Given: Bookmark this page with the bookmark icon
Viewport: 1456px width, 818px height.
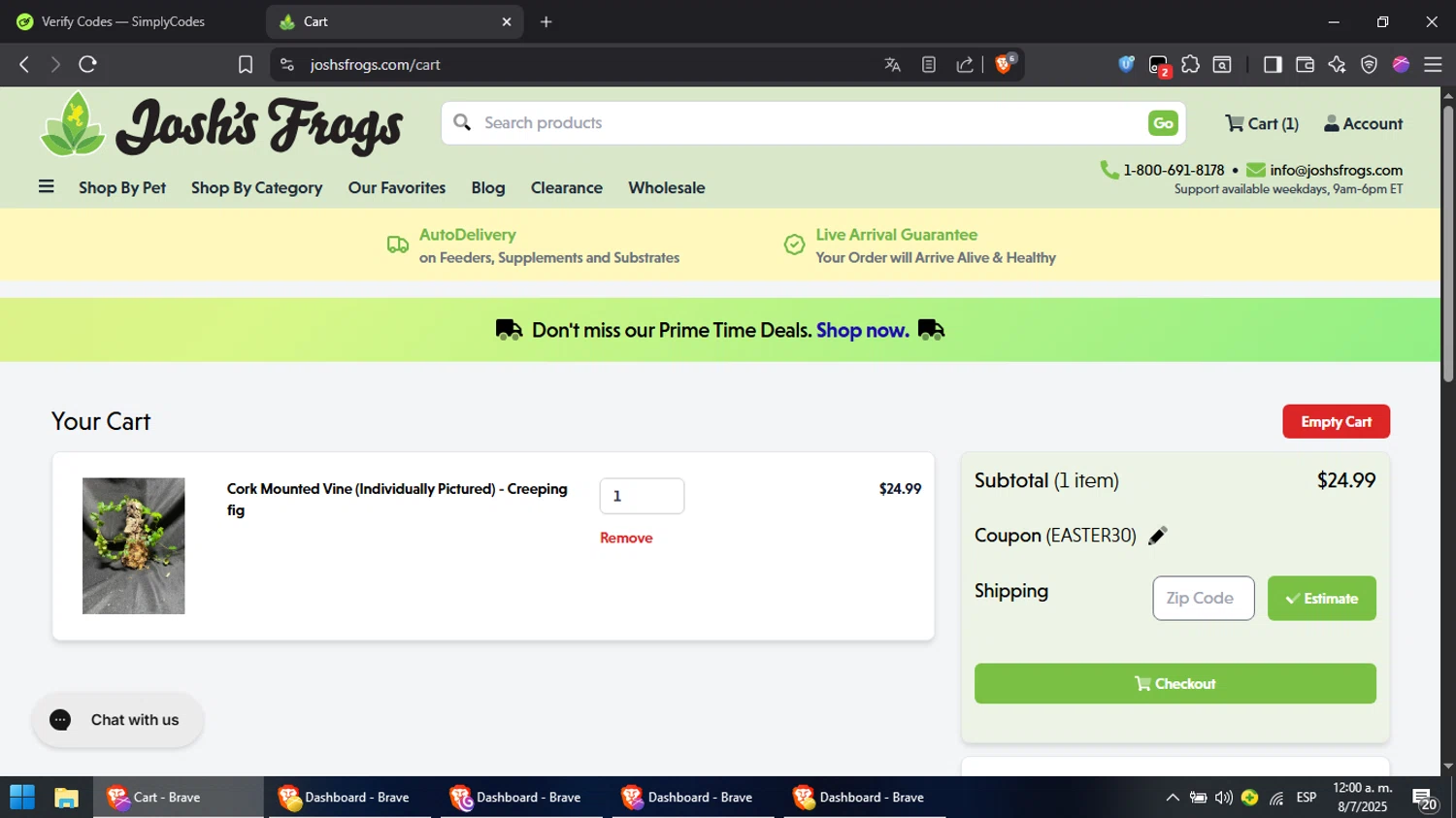Looking at the screenshot, I should pos(246,64).
